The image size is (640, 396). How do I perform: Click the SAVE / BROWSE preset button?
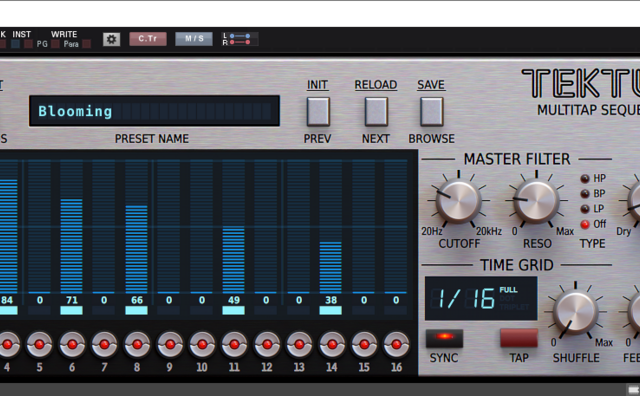(x=431, y=111)
